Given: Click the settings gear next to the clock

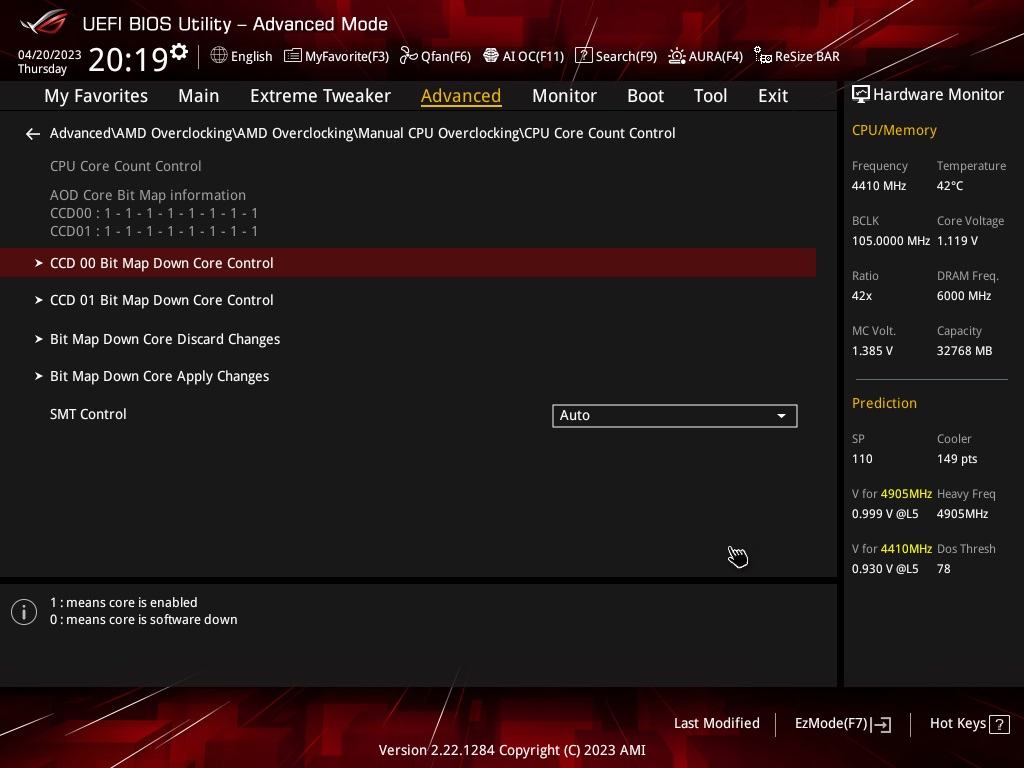Looking at the screenshot, I should (x=179, y=51).
